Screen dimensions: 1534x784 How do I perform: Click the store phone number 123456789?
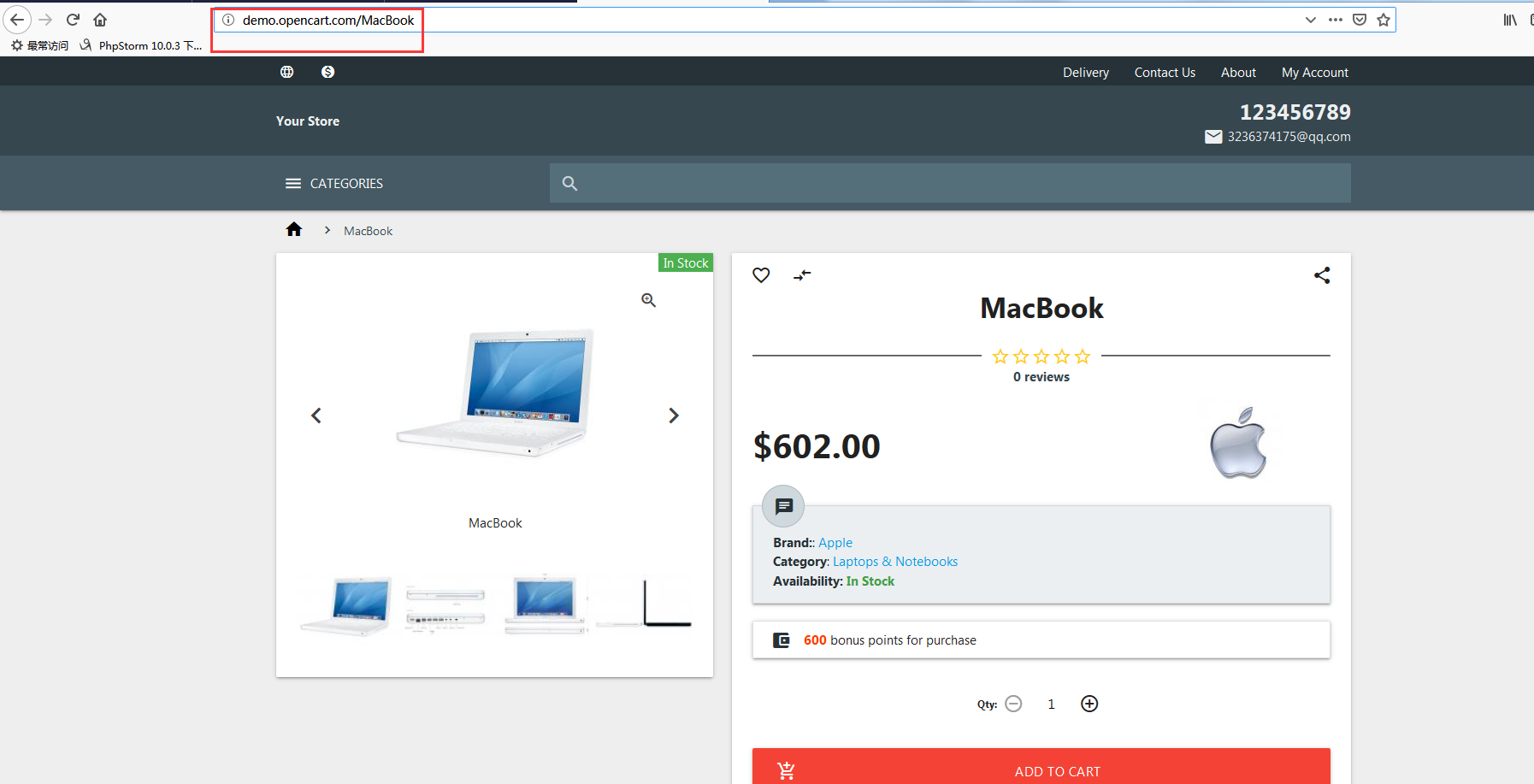[1295, 112]
